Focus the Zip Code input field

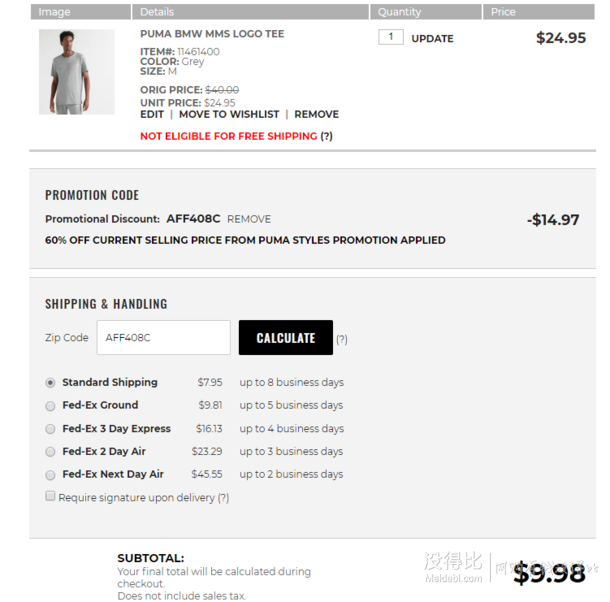164,338
